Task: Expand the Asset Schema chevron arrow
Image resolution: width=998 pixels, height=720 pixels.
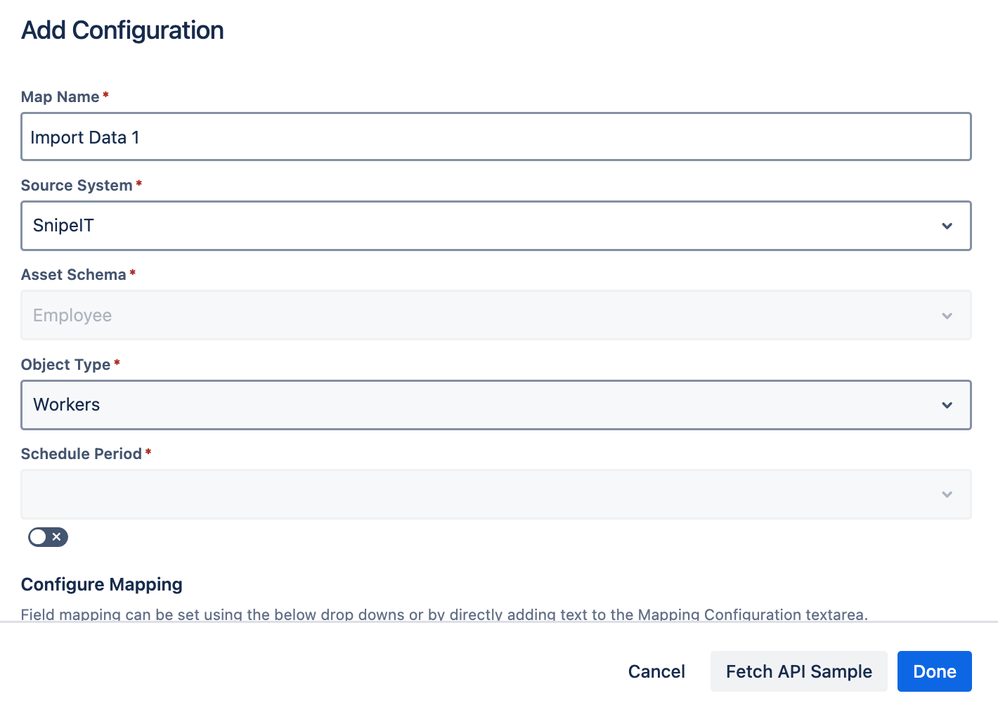Action: (946, 315)
